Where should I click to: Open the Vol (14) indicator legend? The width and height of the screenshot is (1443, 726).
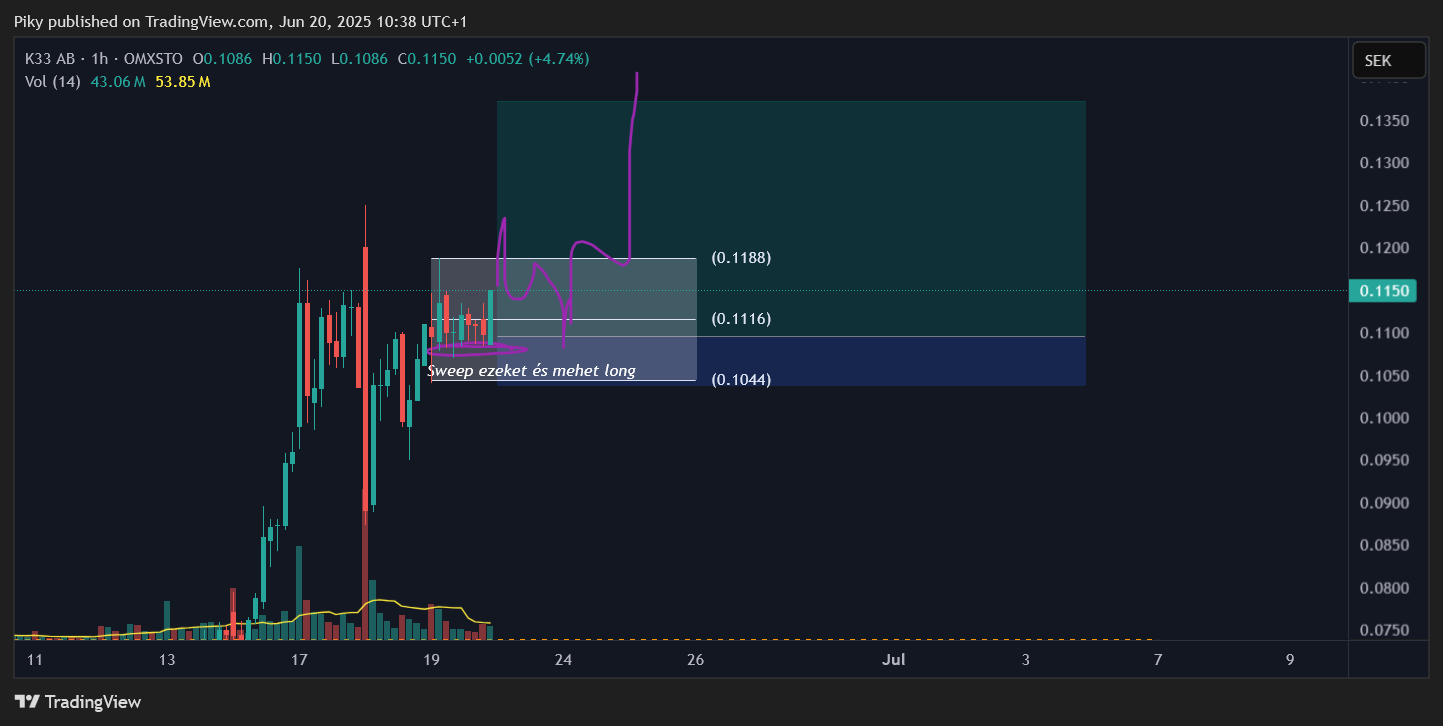(52, 81)
